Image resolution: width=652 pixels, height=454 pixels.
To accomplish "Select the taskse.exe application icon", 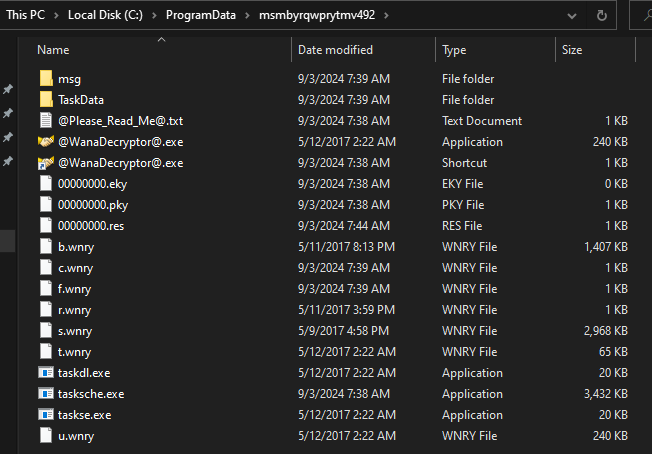I will [46, 415].
